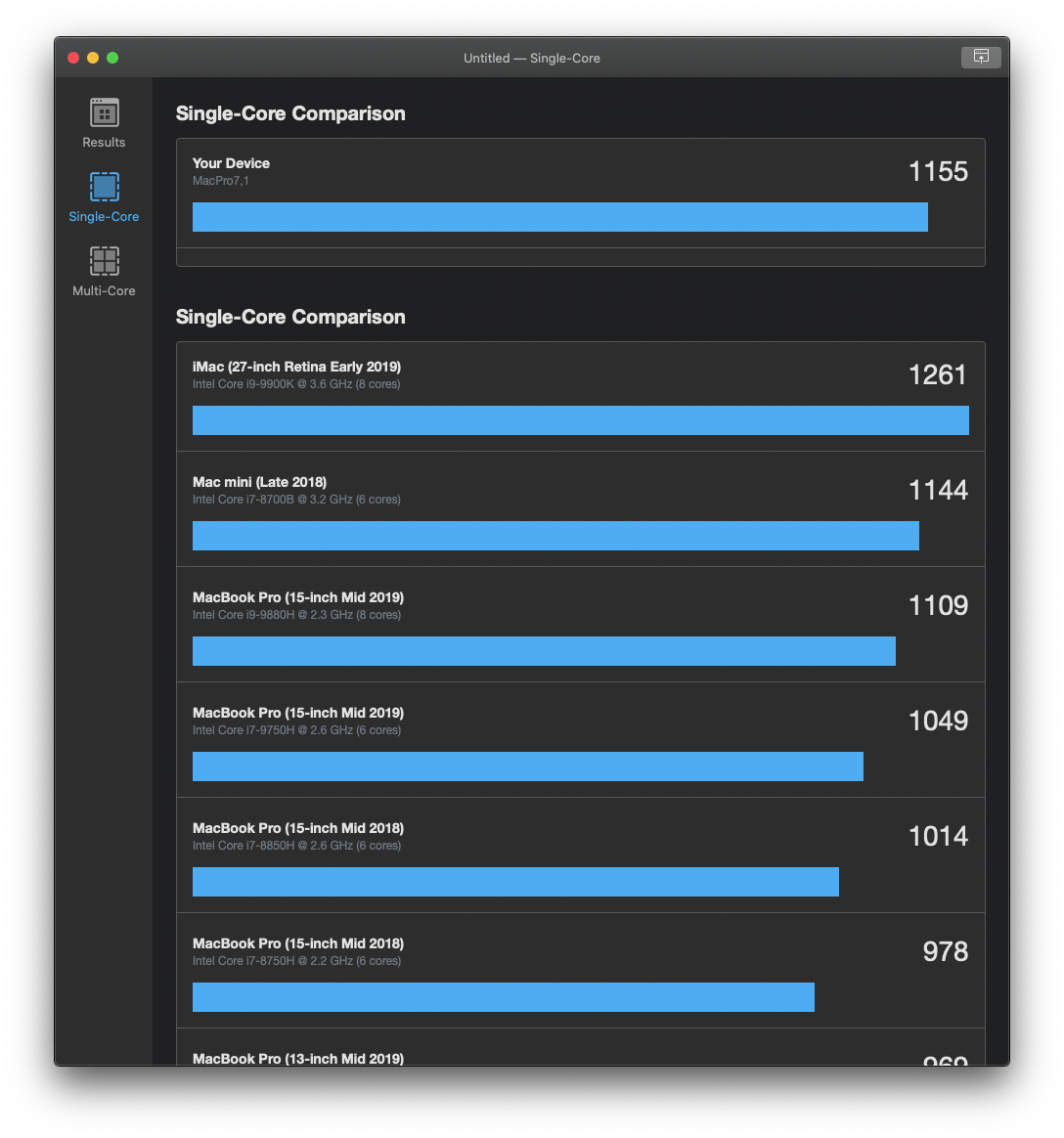Click the blue score bar under Your Device
Viewport: 1064px width, 1138px height.
point(560,217)
